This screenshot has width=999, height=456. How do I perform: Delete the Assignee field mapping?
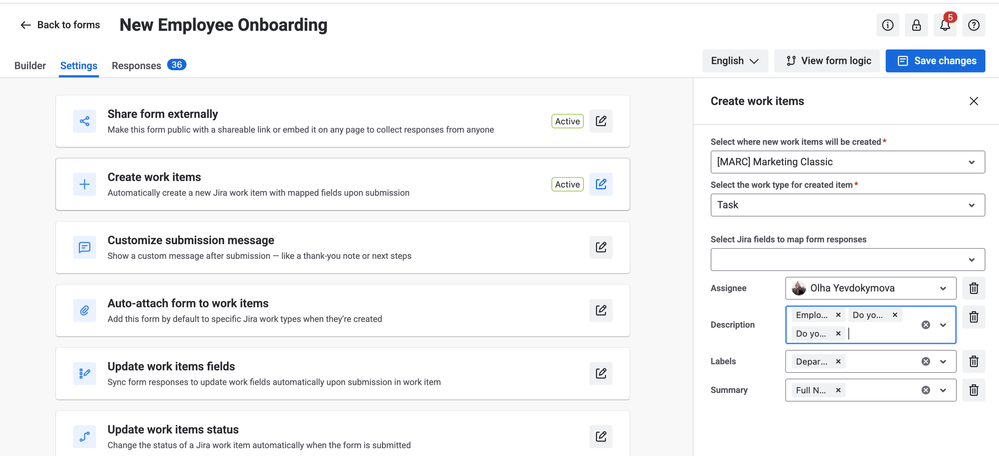tap(974, 289)
